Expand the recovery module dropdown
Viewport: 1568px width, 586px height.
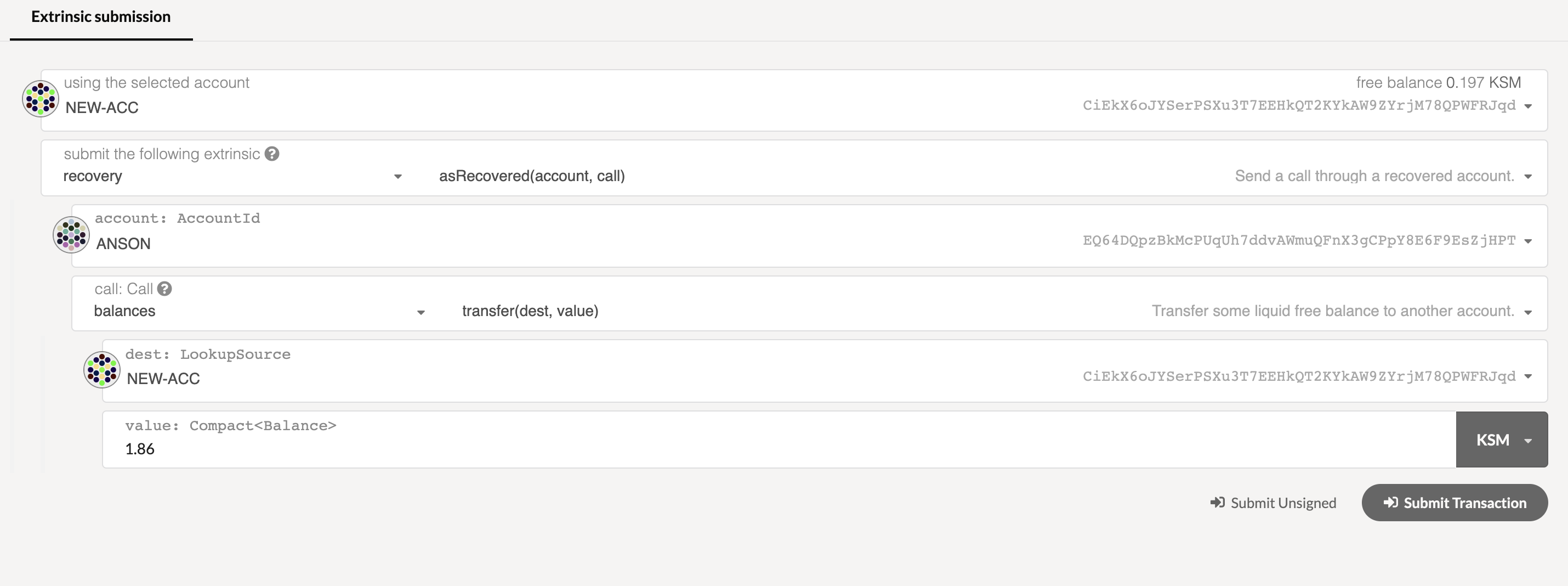[x=398, y=177]
